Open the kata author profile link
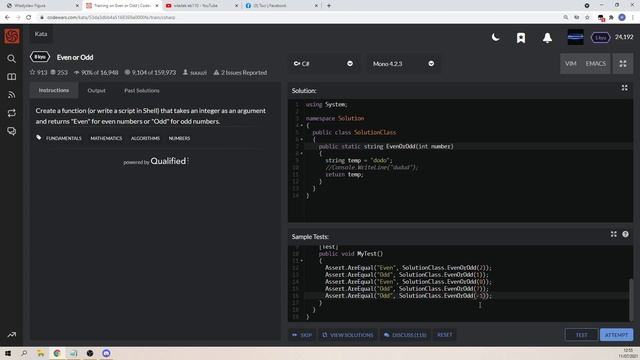Viewport: 640px width, 360px height. [195, 73]
